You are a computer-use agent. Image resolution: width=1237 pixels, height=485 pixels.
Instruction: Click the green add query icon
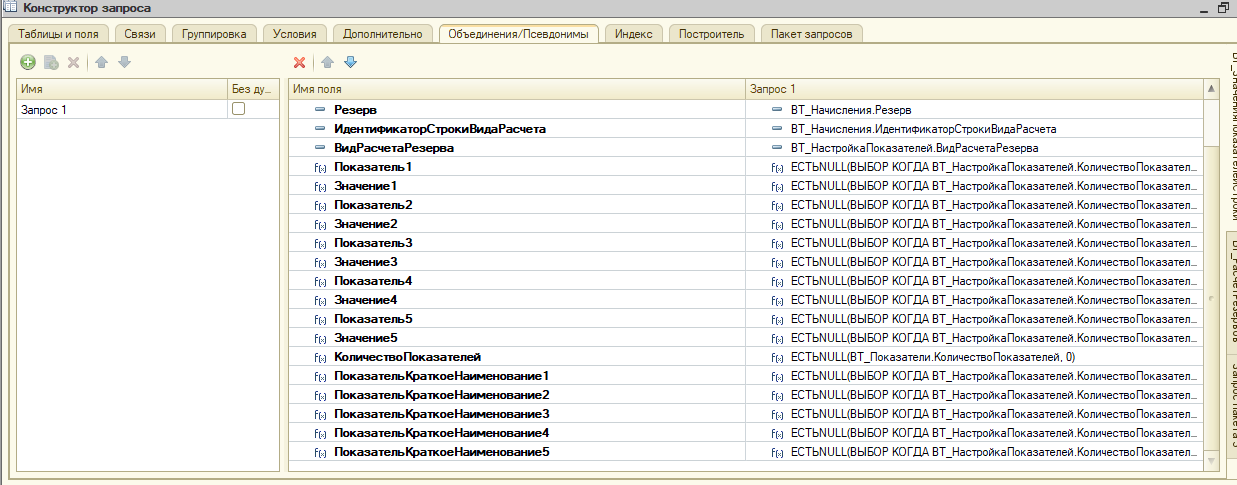pyautogui.click(x=28, y=62)
